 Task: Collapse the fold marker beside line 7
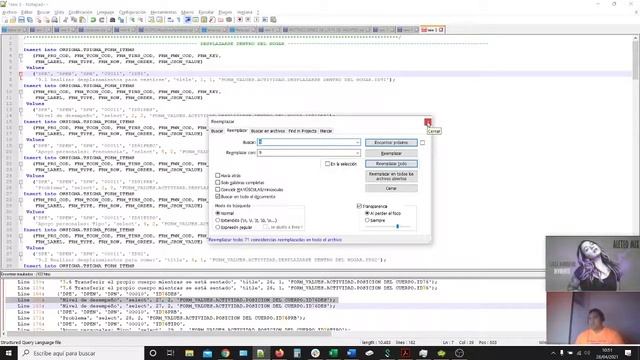21,75
